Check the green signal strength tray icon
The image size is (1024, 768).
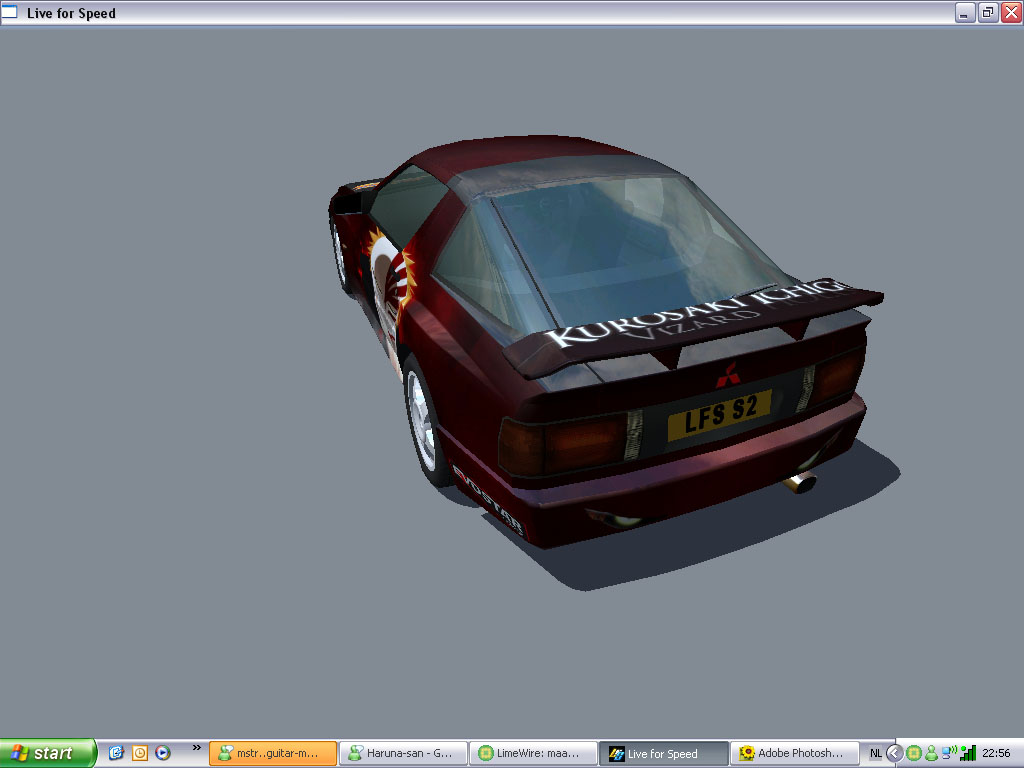(x=968, y=754)
